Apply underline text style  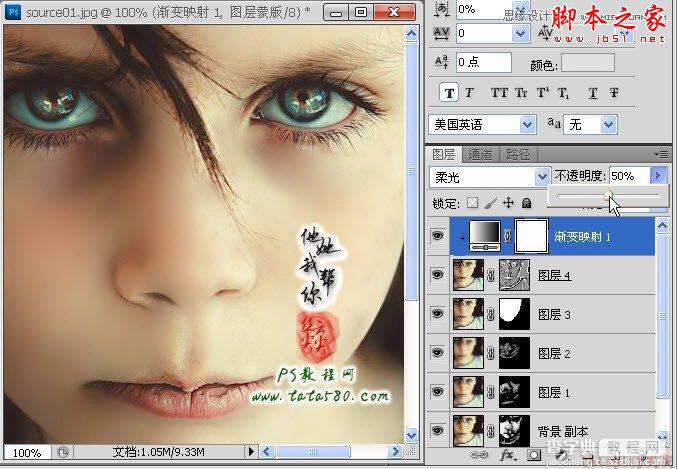(x=593, y=93)
